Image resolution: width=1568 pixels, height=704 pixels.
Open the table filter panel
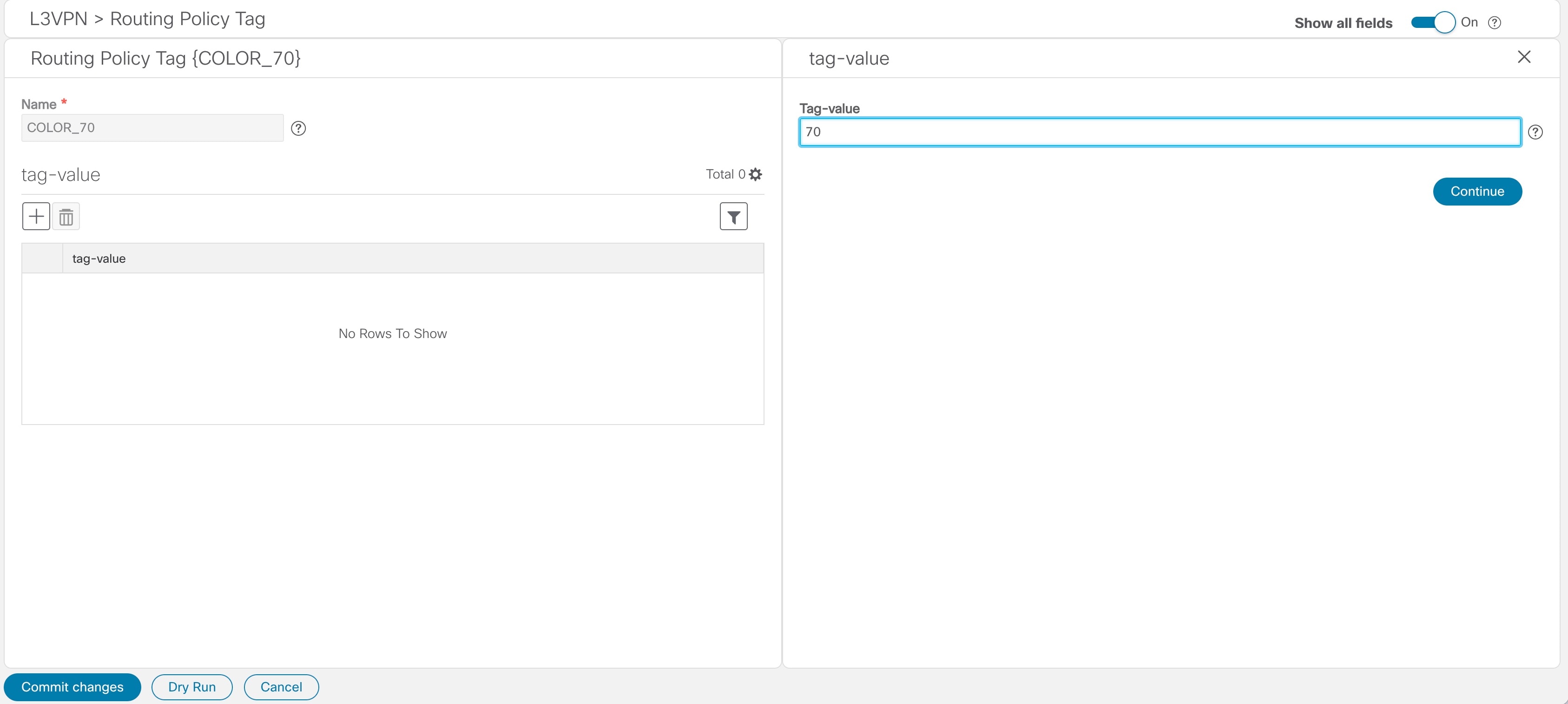733,216
